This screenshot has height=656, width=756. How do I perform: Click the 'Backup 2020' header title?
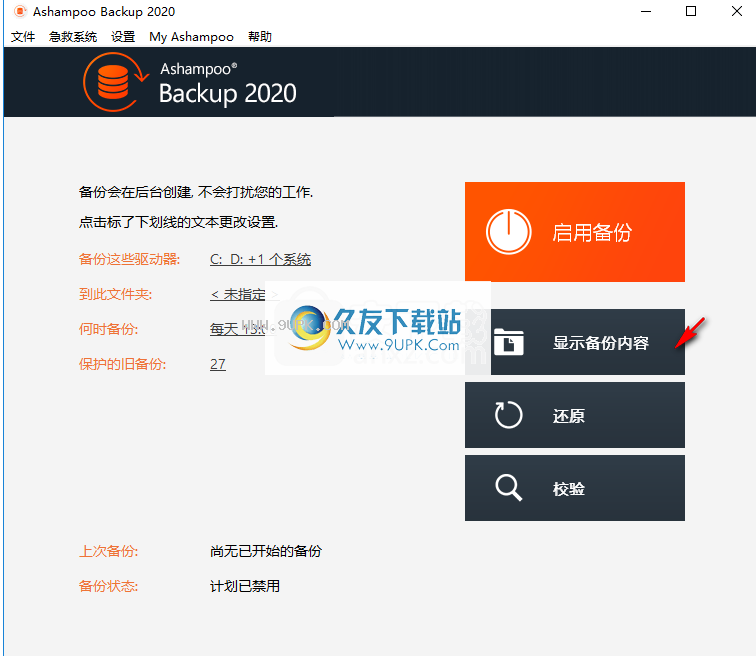click(x=228, y=94)
